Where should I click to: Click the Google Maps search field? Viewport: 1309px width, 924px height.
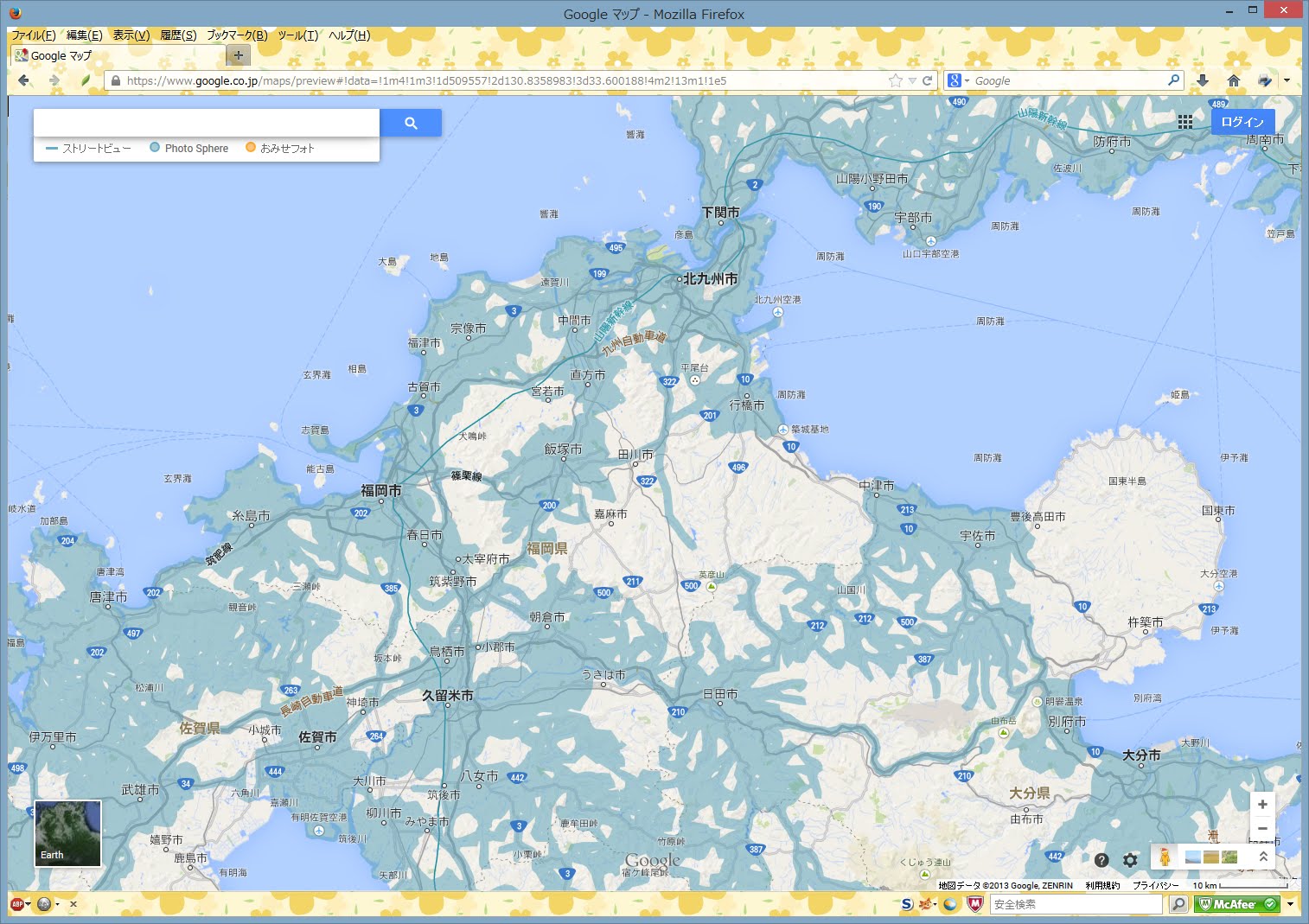coord(207,123)
